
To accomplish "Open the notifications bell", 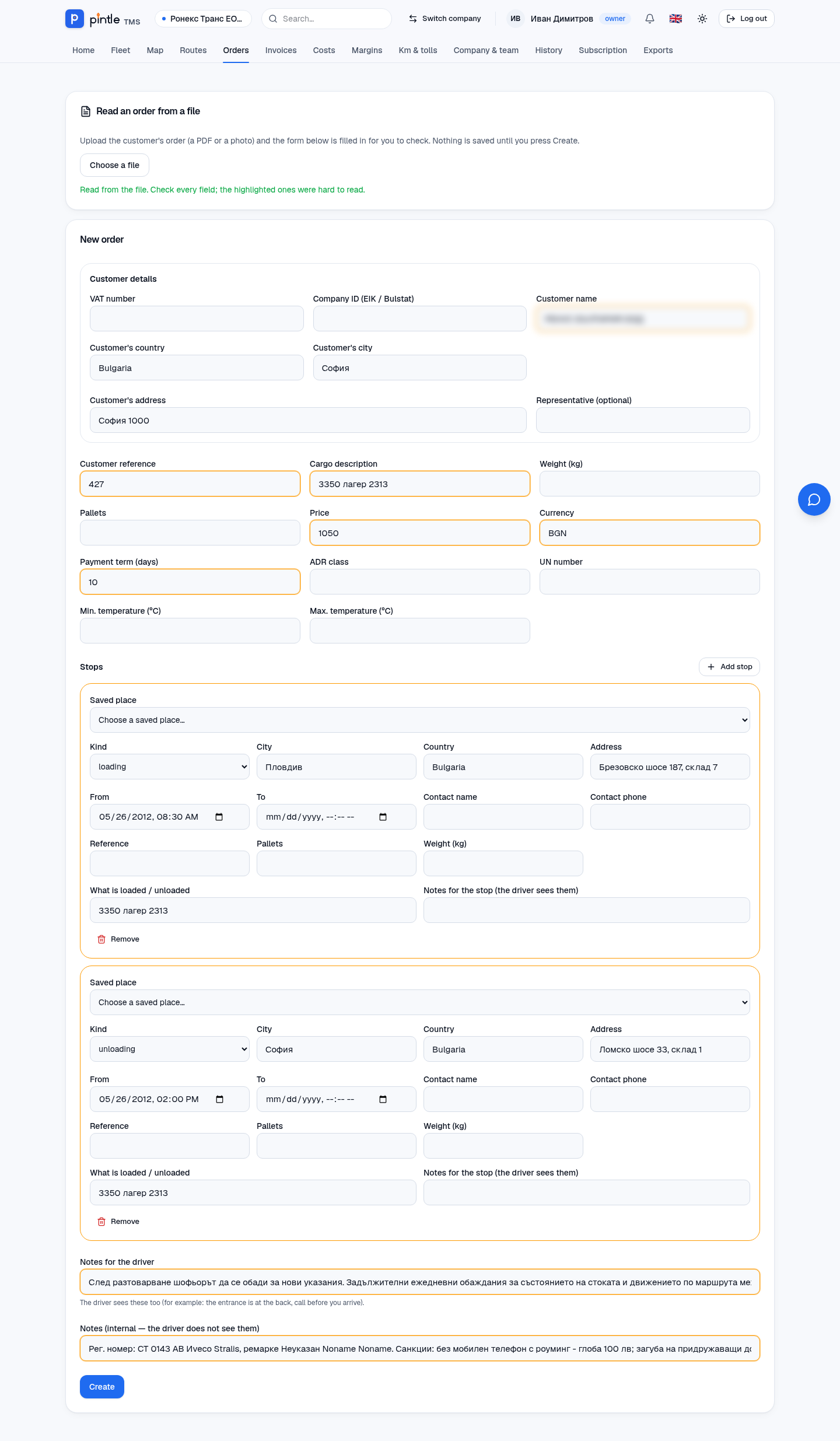I will point(650,19).
